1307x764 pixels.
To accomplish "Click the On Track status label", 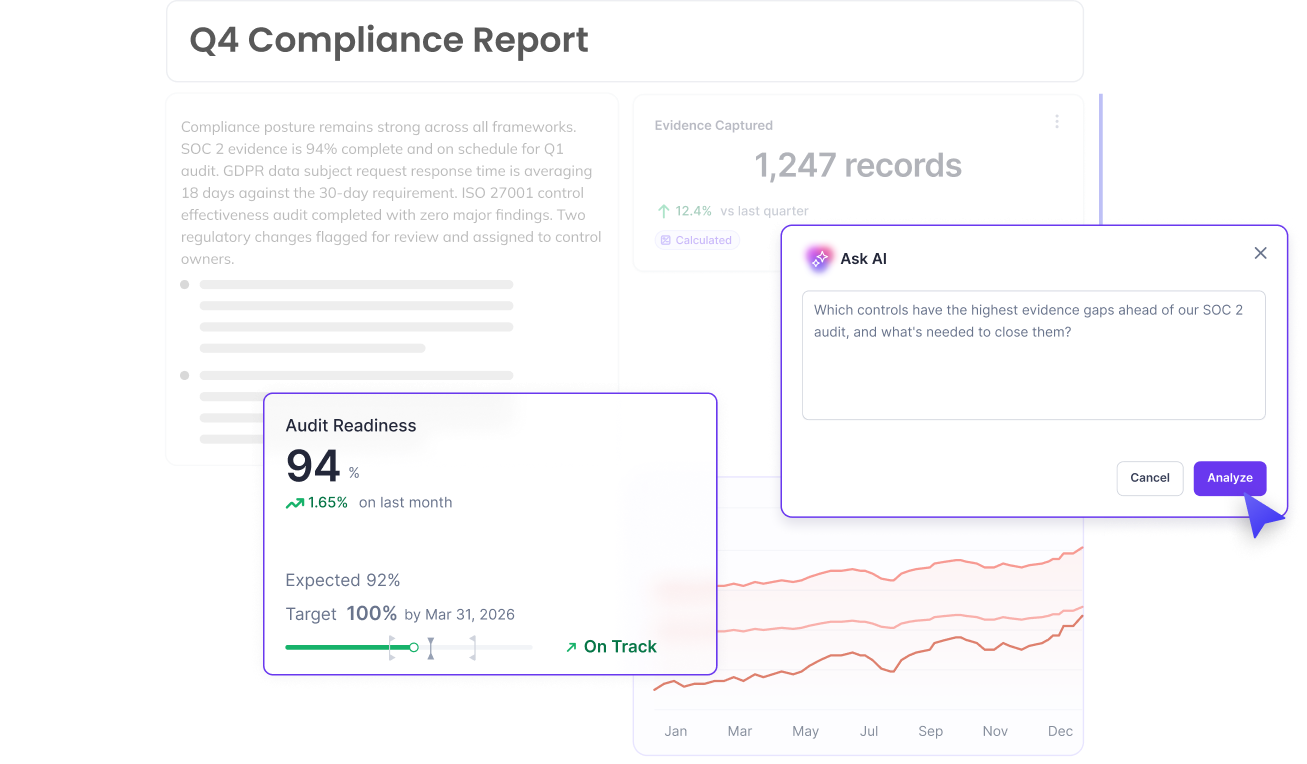I will point(620,647).
